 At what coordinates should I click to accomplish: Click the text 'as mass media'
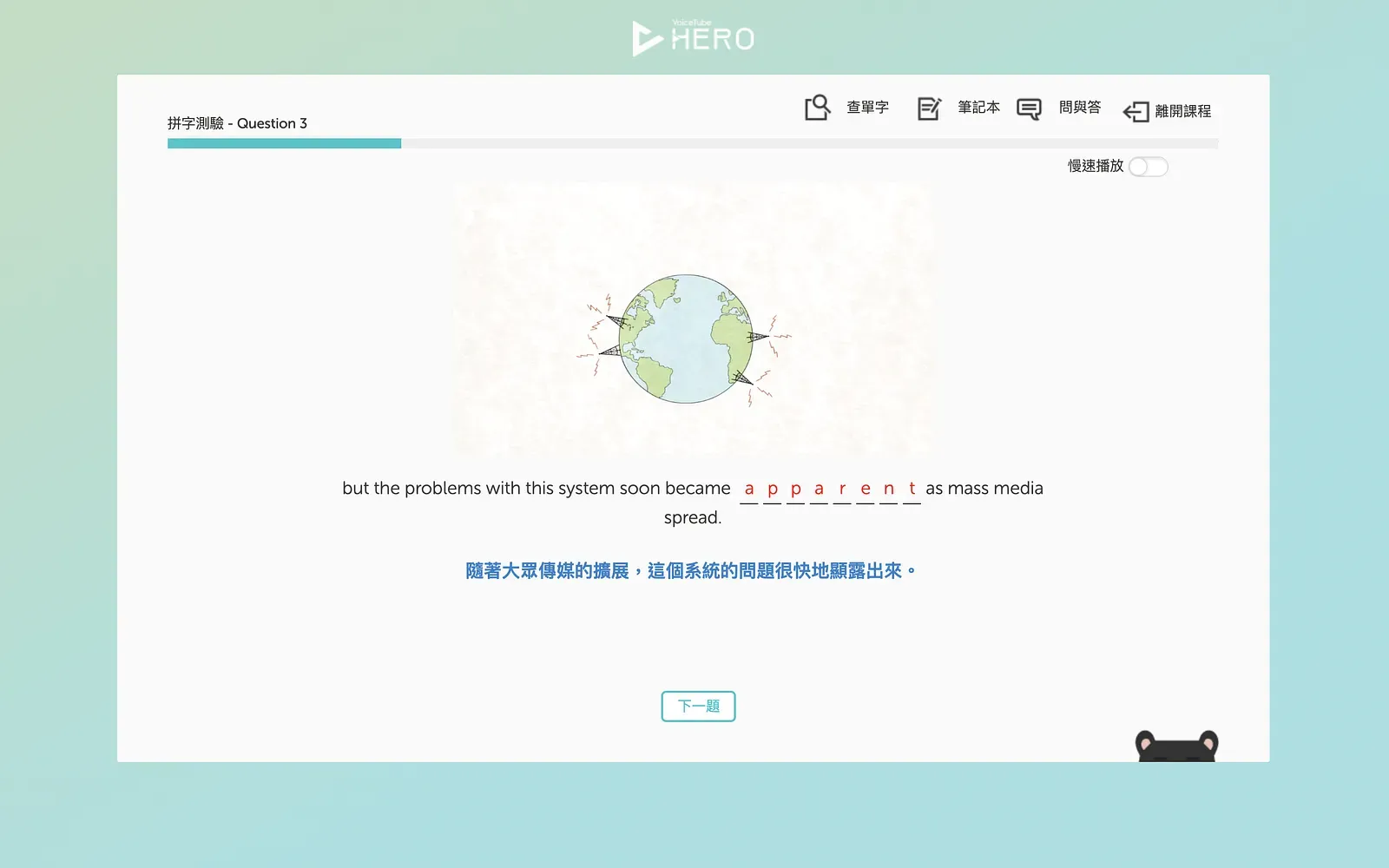[x=984, y=489]
